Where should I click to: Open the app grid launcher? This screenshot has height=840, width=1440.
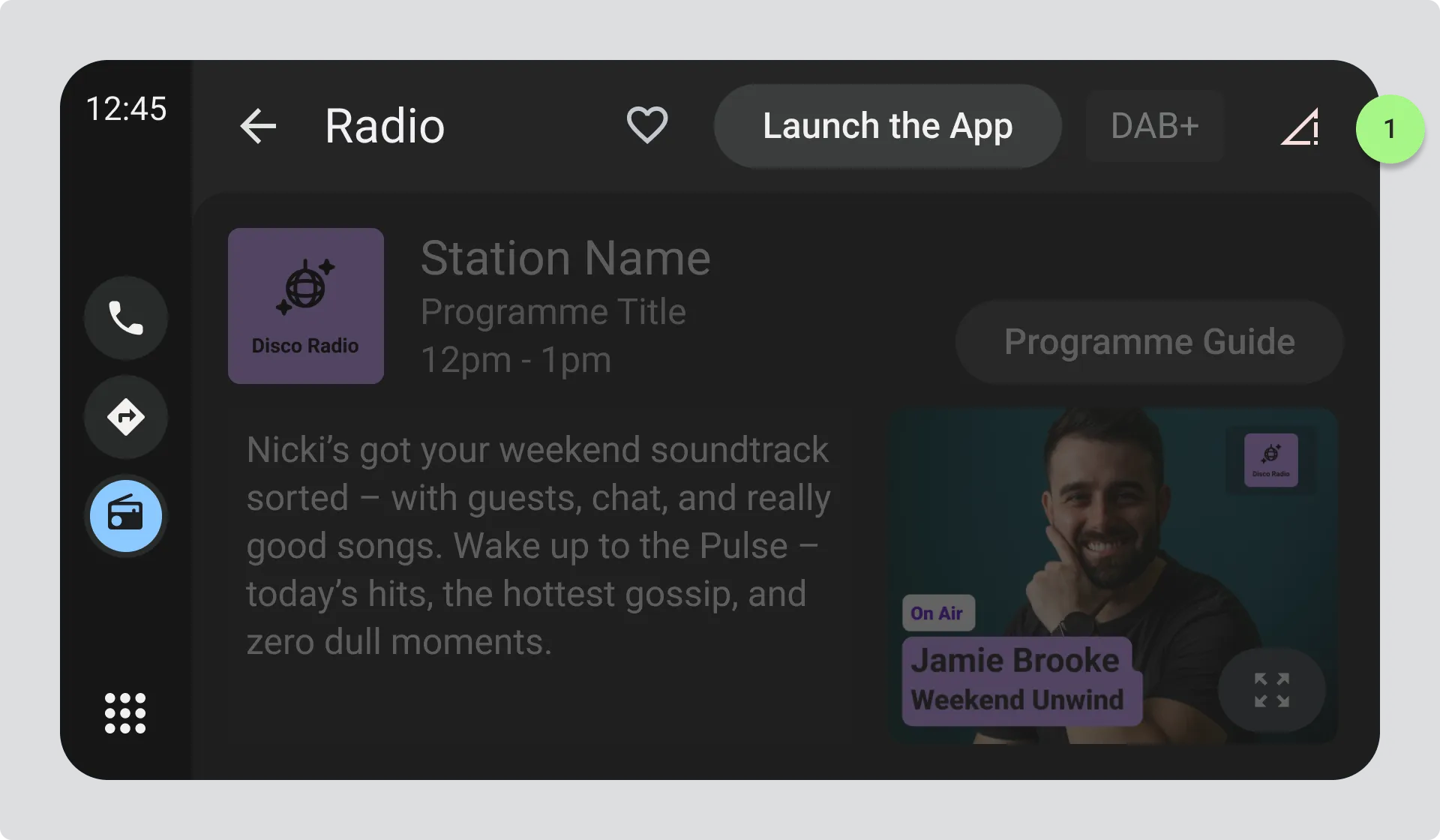tap(125, 712)
